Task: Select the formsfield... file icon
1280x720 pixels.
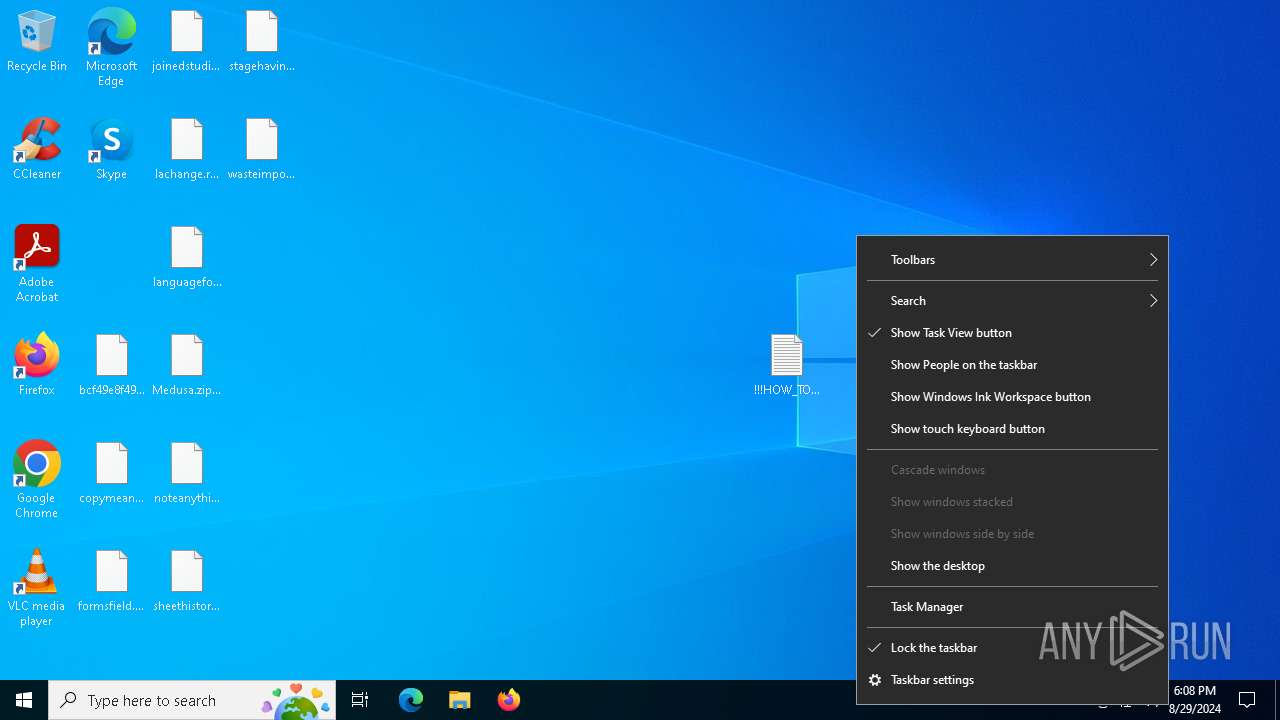Action: tap(112, 582)
